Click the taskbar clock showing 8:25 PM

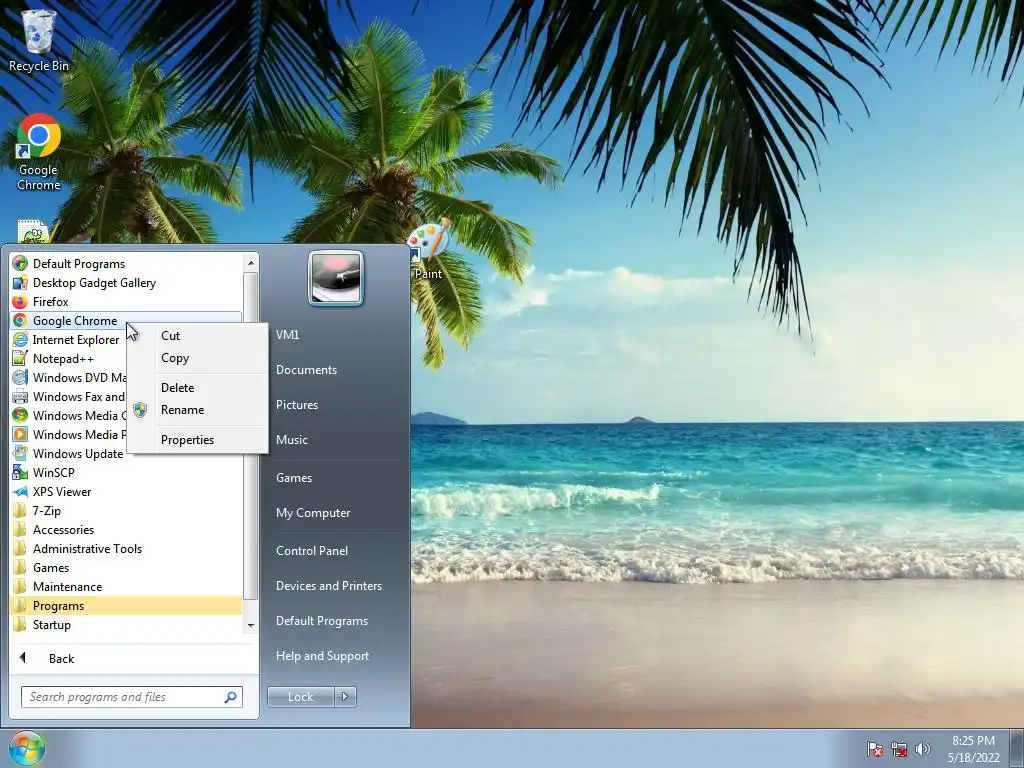973,749
